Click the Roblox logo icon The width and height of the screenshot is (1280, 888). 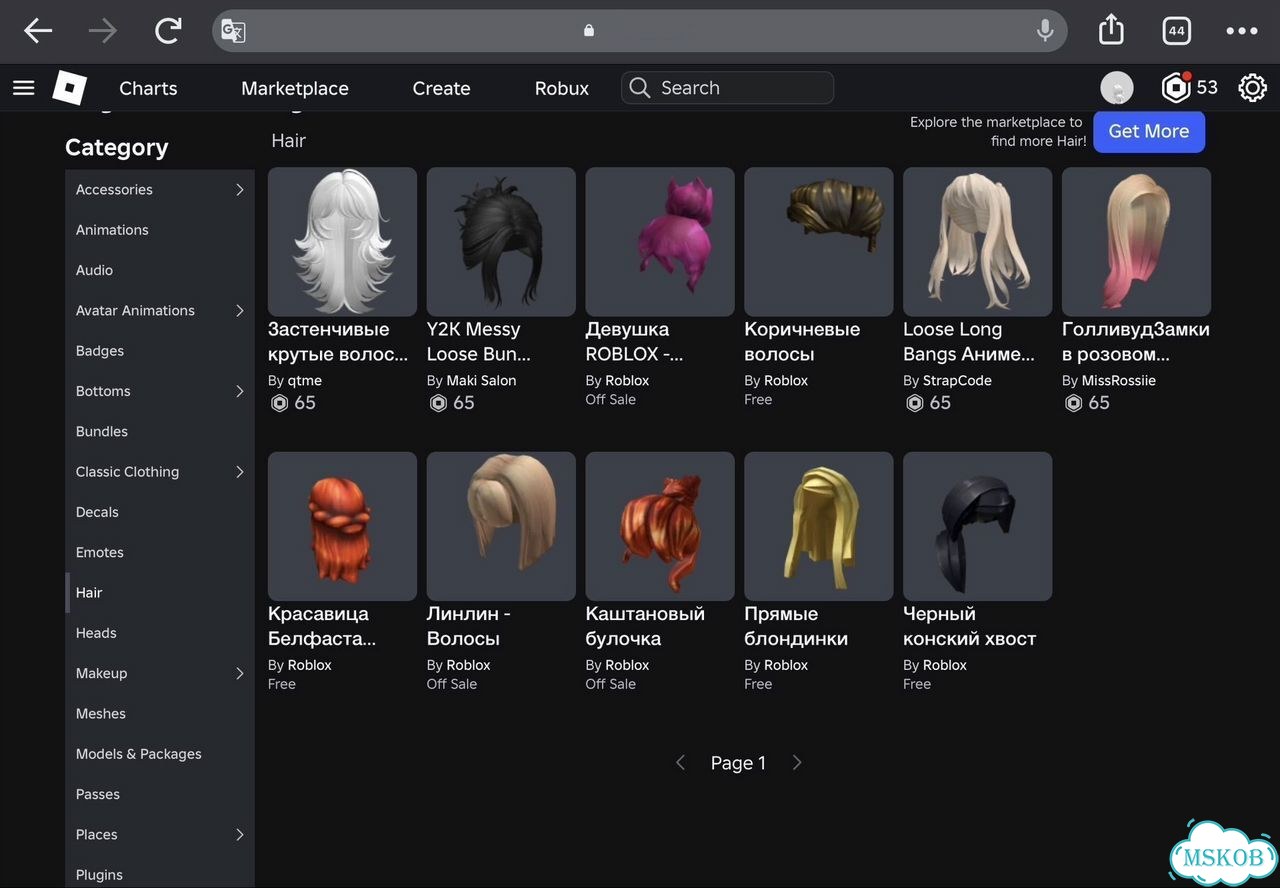click(70, 88)
